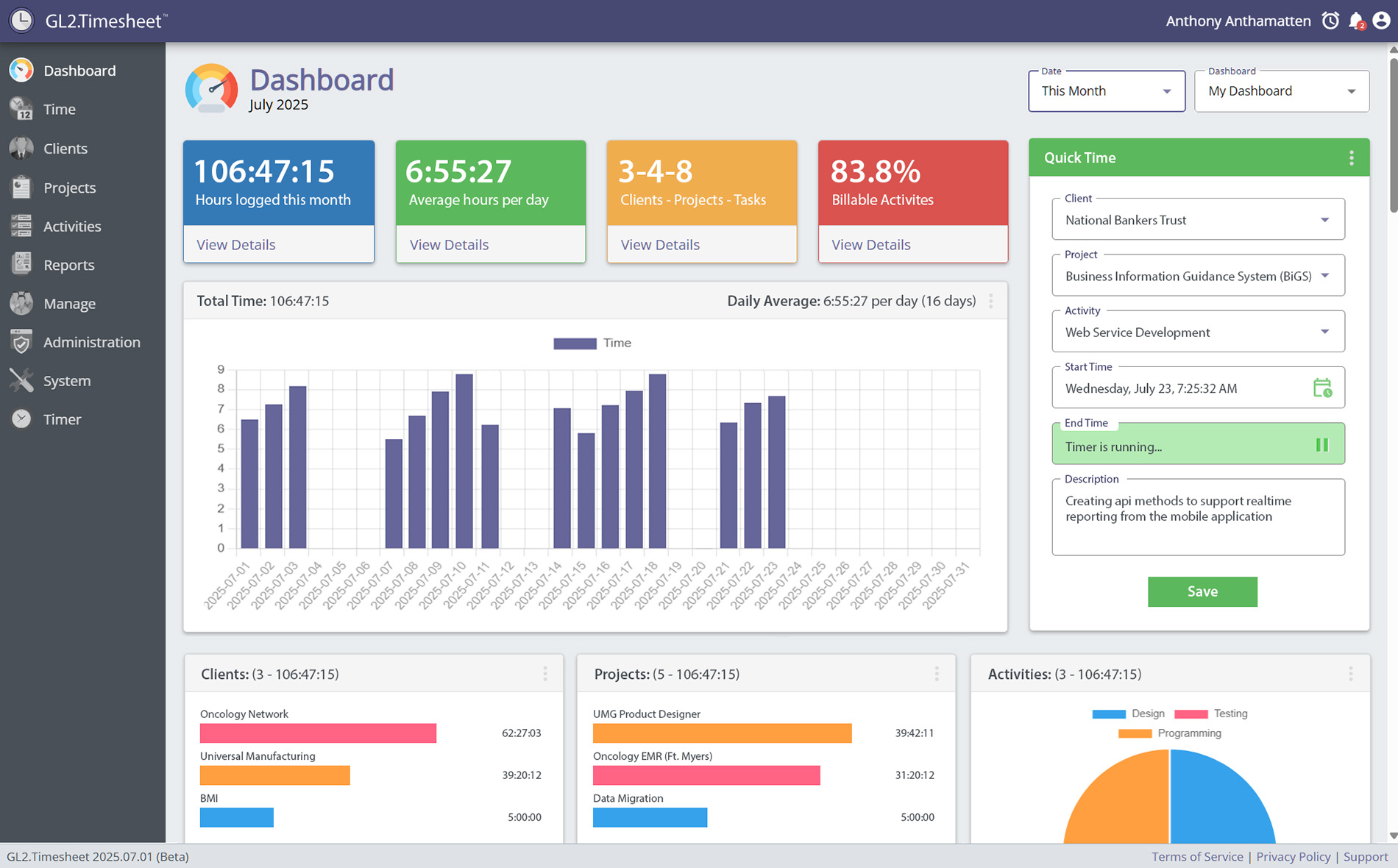Click the Start Time input field

1198,388
